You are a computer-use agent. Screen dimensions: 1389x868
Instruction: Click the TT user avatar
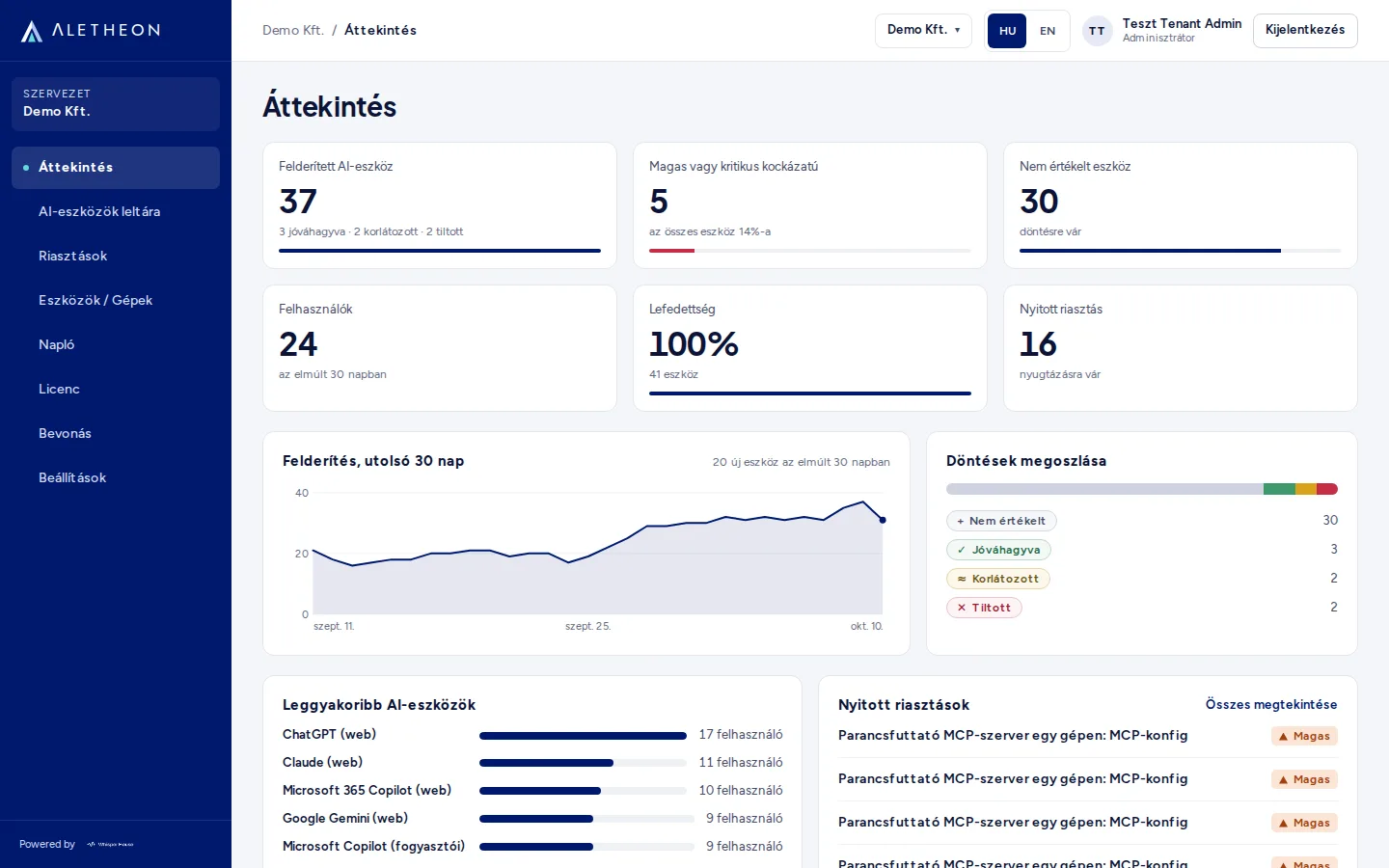click(1097, 31)
